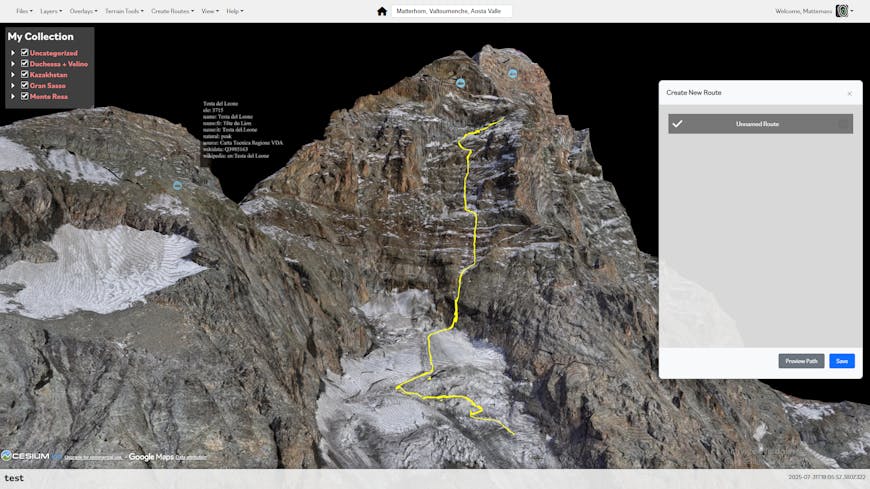
Task: Close the Create New Route dialog
Action: [x=849, y=94]
